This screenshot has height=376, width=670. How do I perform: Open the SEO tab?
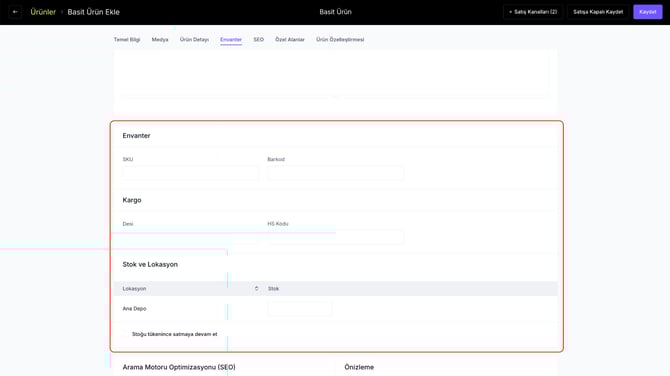click(x=259, y=39)
